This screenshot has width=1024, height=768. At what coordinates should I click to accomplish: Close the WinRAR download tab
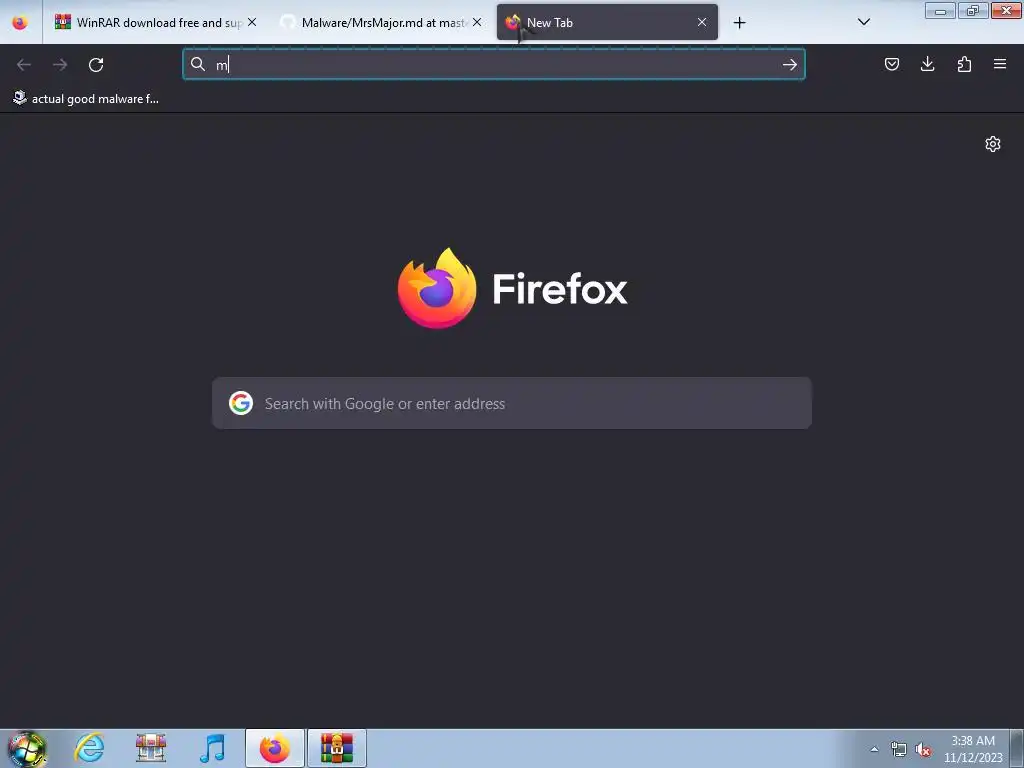[252, 23]
